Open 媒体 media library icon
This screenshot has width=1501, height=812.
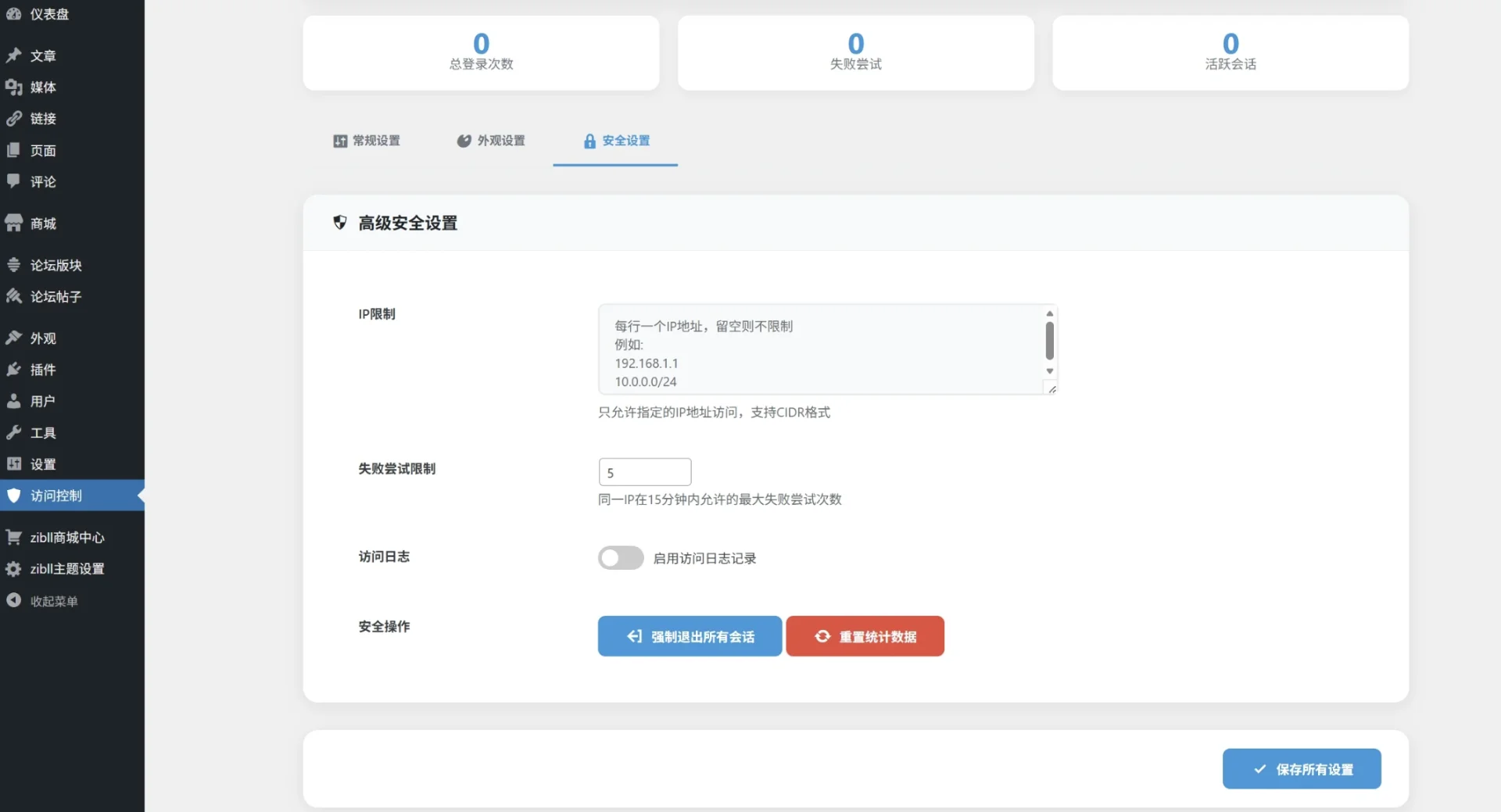tap(13, 87)
